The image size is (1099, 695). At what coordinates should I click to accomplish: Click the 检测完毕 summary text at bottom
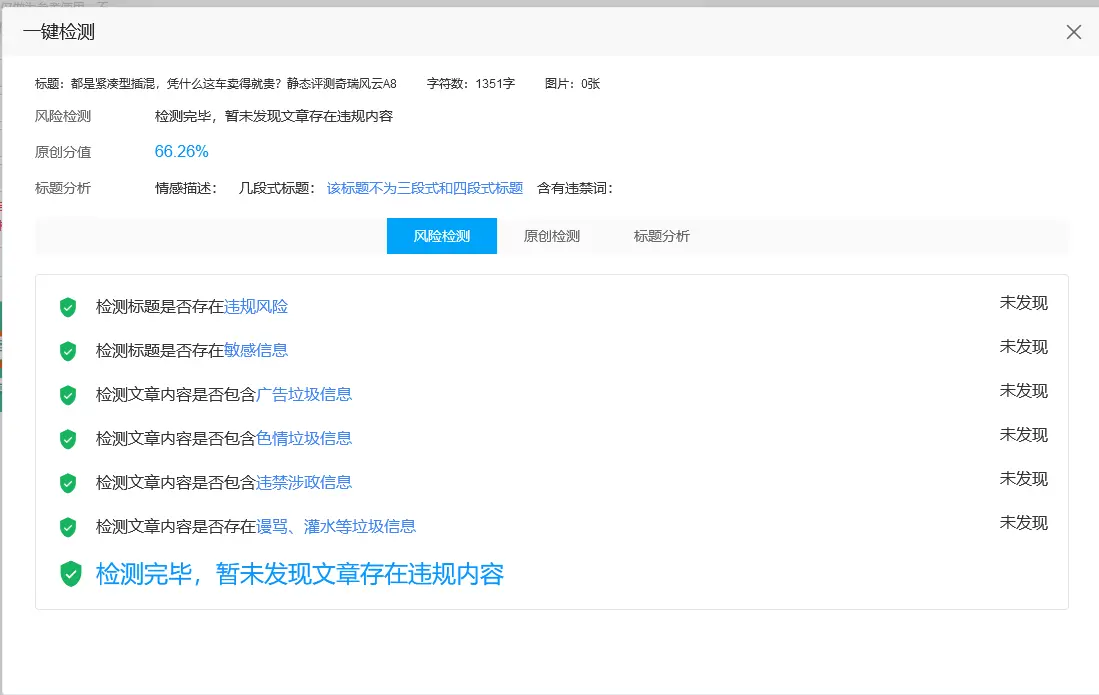pyautogui.click(x=299, y=574)
